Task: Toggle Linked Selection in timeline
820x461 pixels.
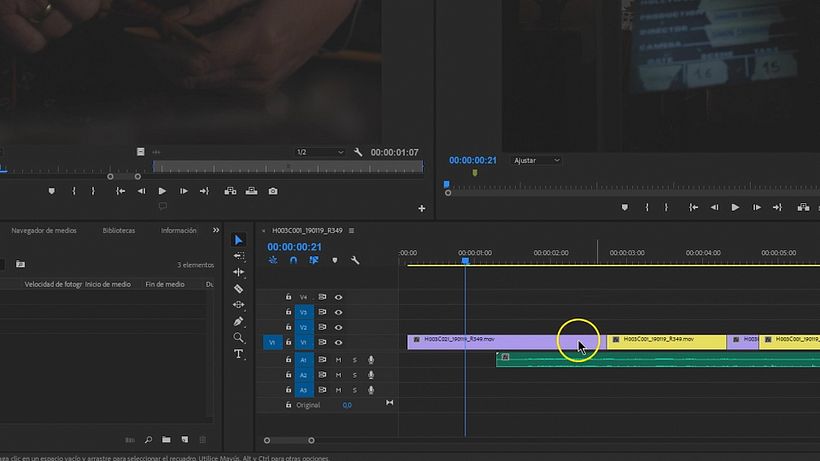Action: pyautogui.click(x=314, y=260)
